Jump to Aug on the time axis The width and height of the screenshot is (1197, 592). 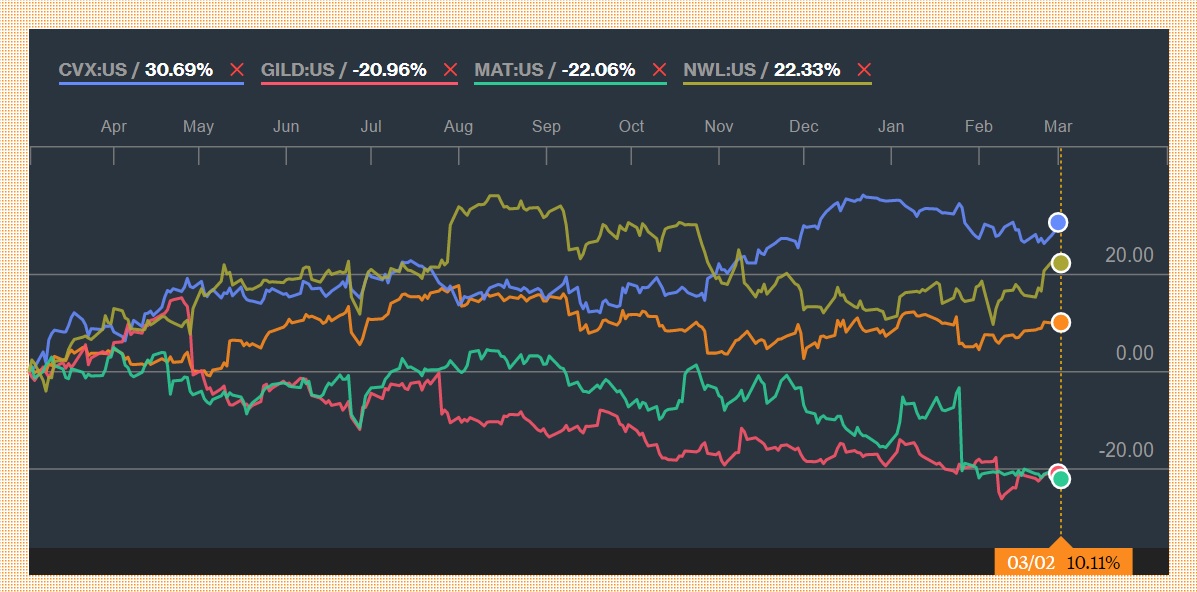[458, 127]
